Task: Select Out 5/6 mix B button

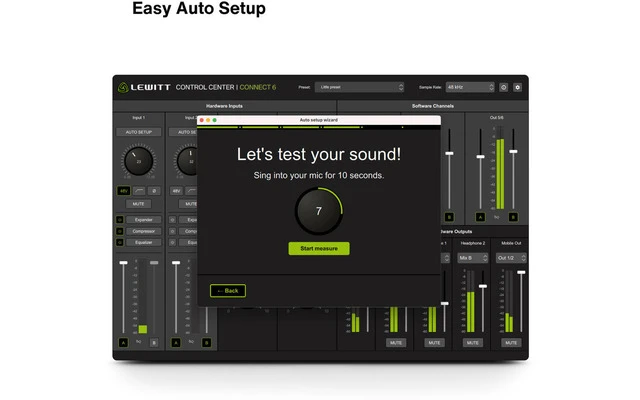Action: tap(513, 217)
